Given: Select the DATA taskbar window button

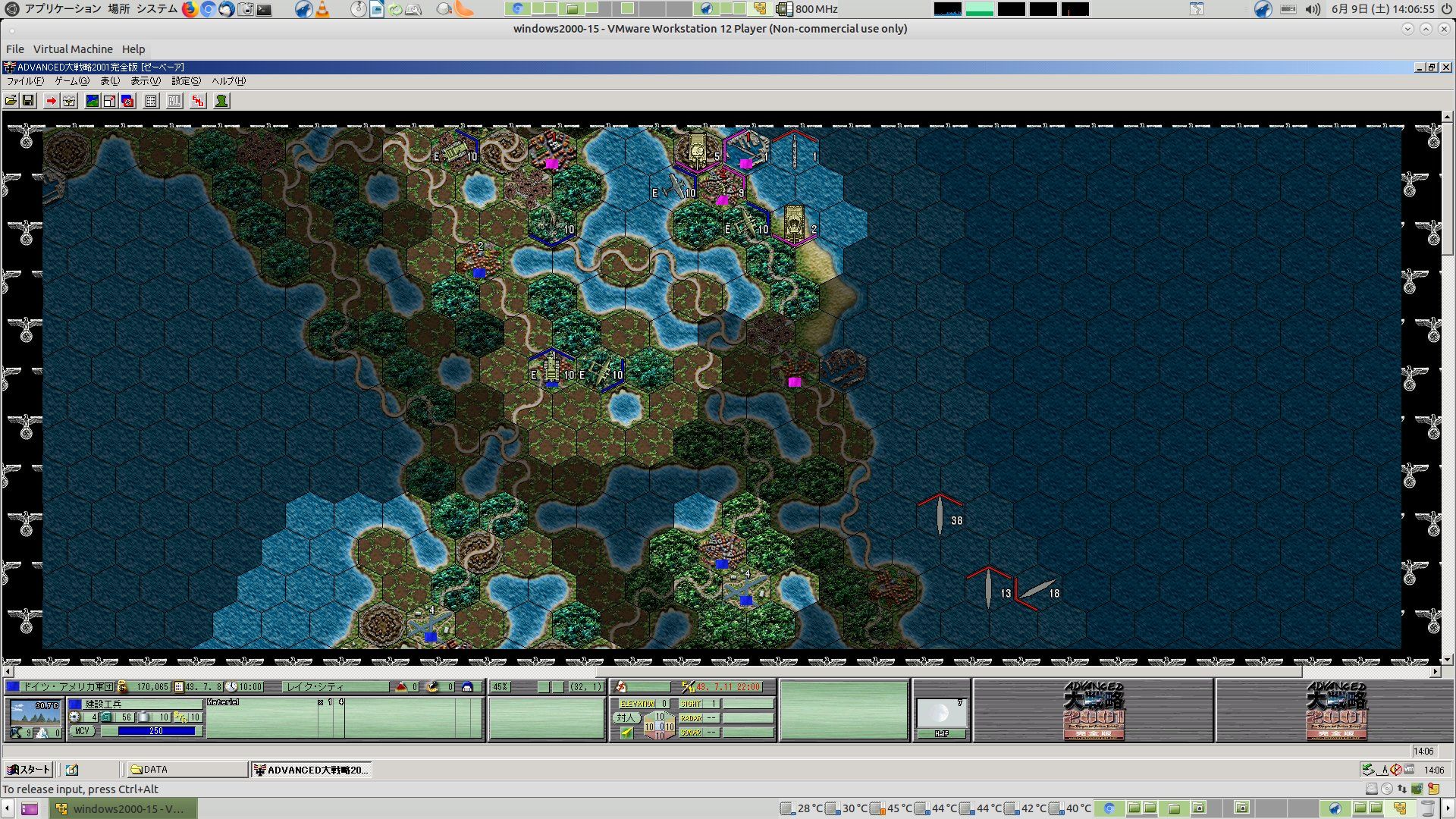Looking at the screenshot, I should pyautogui.click(x=186, y=770).
